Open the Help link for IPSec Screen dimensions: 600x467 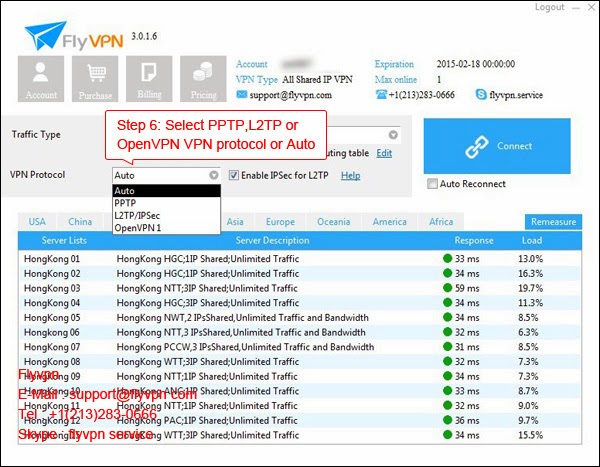351,176
